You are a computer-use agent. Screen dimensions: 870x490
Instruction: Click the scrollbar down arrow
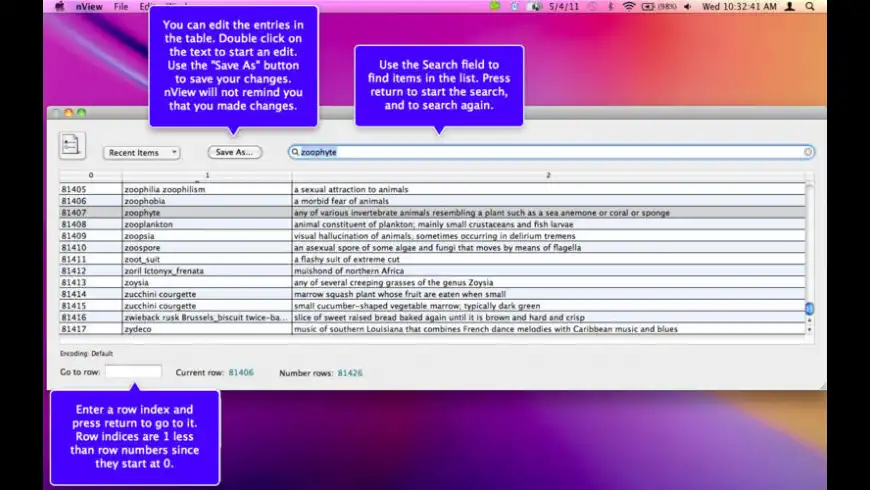810,330
